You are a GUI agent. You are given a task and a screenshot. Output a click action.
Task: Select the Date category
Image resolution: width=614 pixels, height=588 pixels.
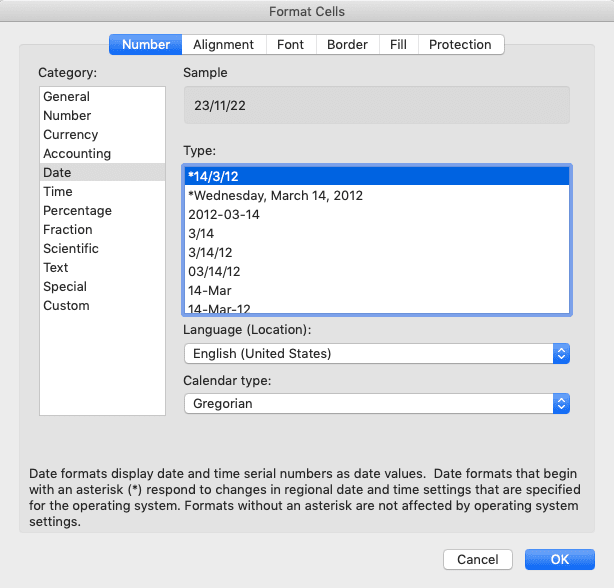coord(103,172)
